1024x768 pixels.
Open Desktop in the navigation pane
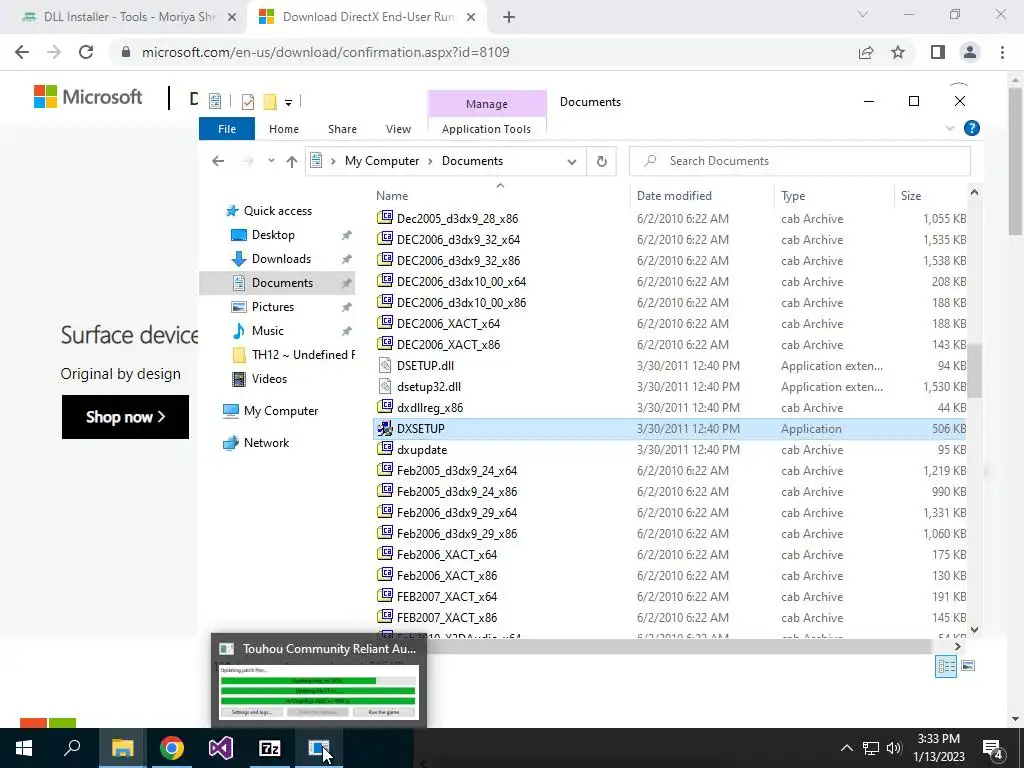tap(273, 235)
